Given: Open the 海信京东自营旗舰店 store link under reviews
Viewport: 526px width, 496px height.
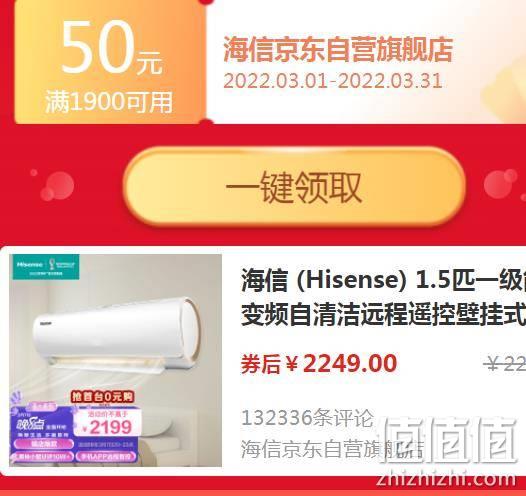Looking at the screenshot, I should click(x=332, y=449).
